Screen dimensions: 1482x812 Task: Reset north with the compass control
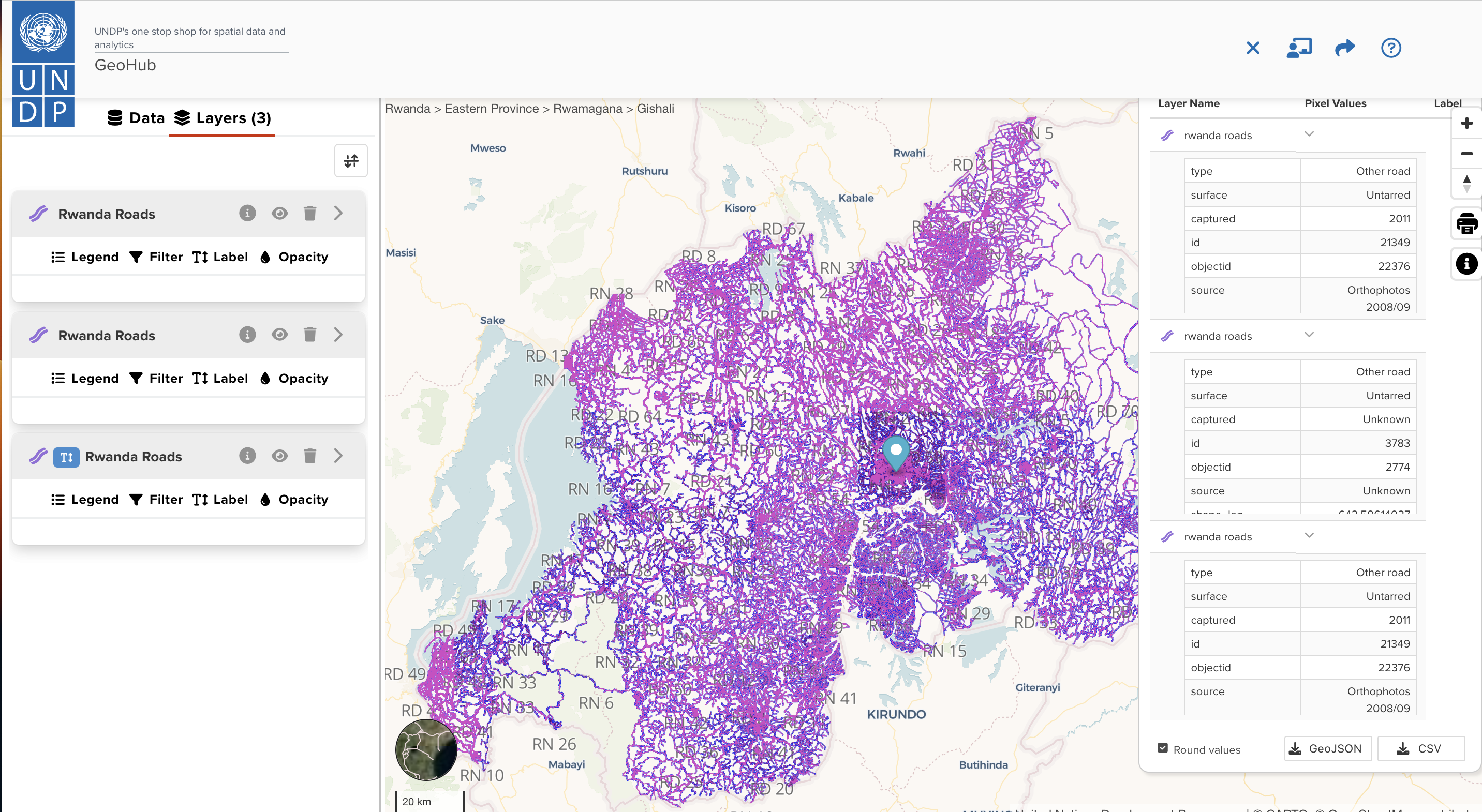(x=1466, y=184)
